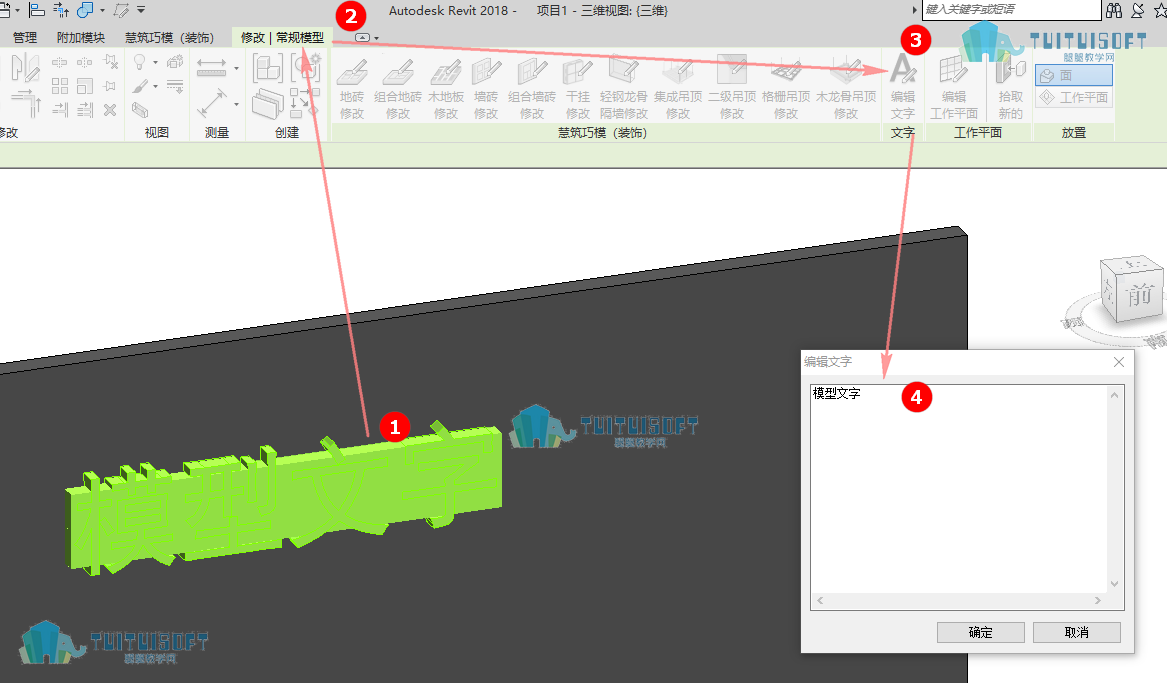
Task: Click the stacked-slabs Create Parts icon
Action: coord(267,103)
